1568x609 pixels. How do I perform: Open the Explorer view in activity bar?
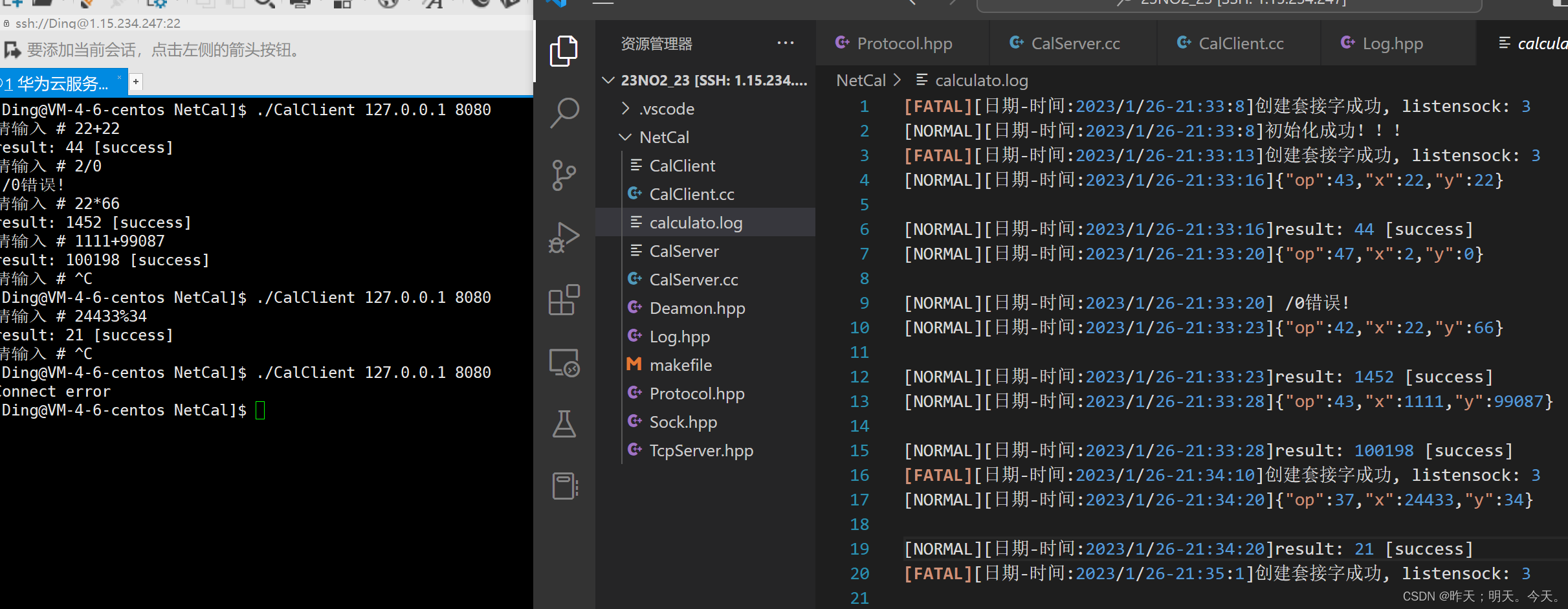point(564,51)
